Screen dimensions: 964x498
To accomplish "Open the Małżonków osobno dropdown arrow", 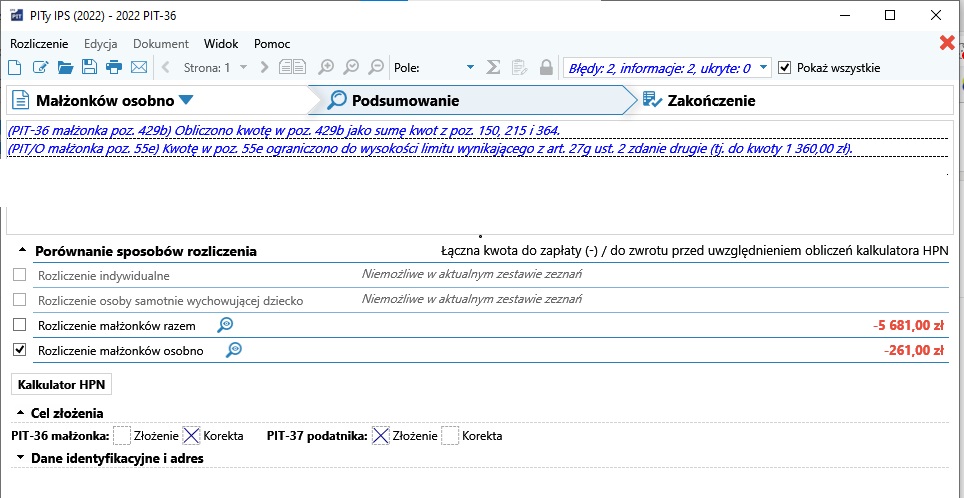I will click(x=186, y=100).
